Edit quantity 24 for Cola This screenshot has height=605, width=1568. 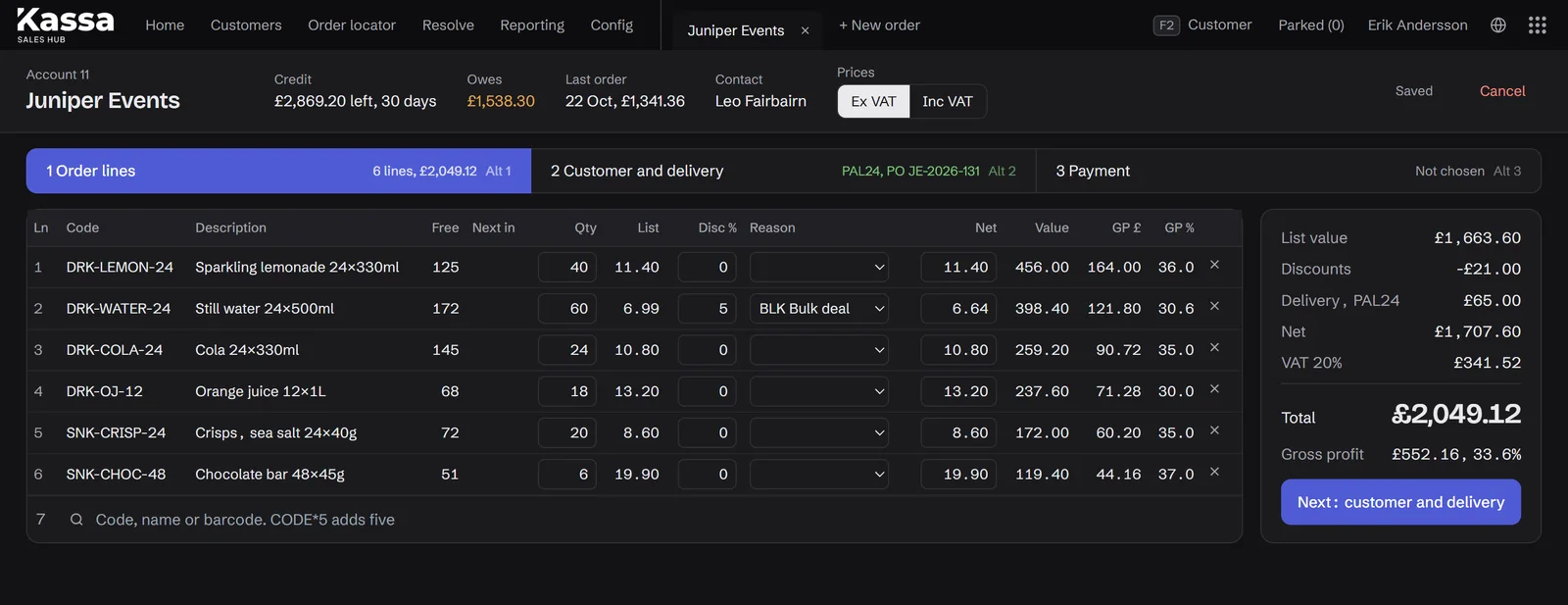click(x=566, y=350)
